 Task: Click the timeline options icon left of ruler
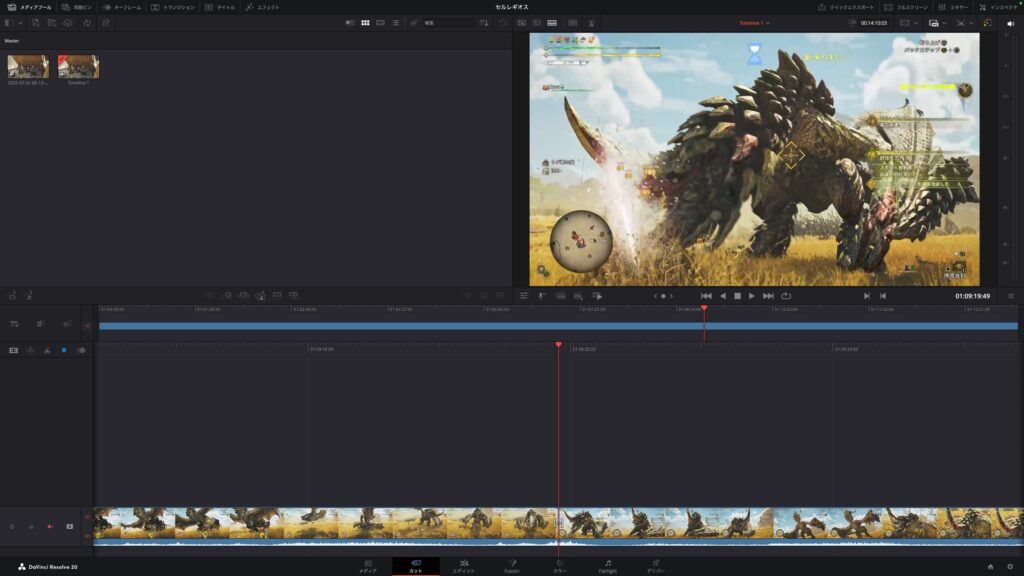tap(14, 323)
